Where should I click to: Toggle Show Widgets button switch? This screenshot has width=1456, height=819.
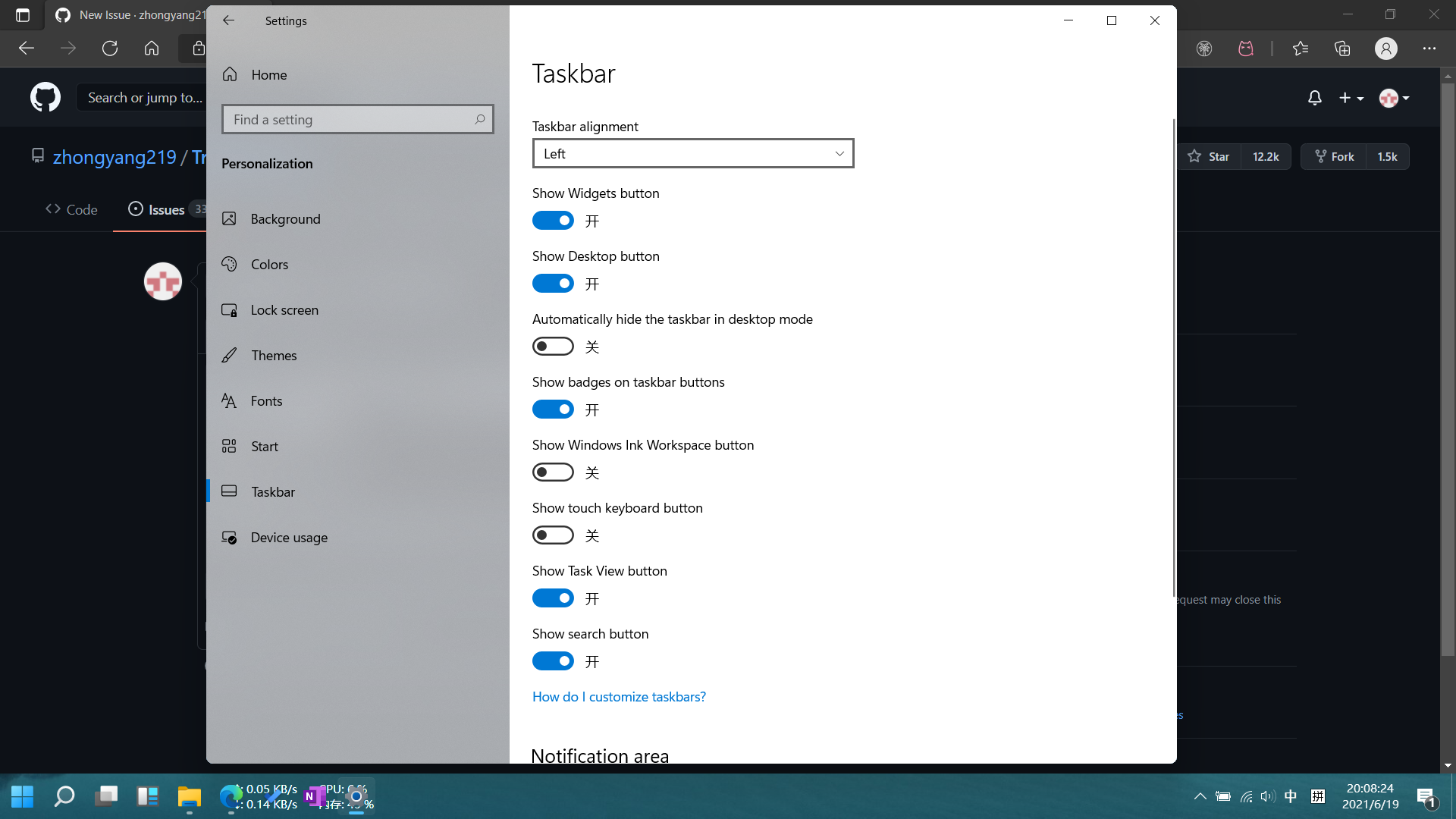pyautogui.click(x=553, y=221)
